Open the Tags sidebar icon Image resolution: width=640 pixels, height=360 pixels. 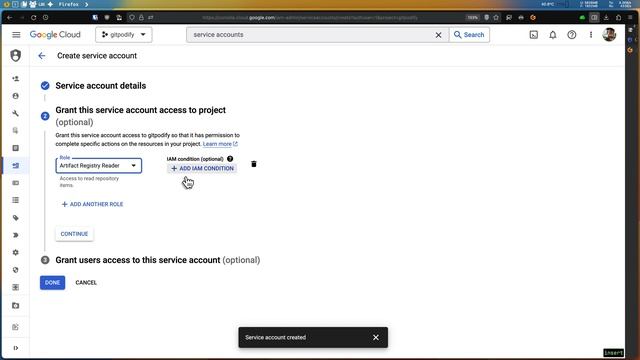click(x=16, y=218)
